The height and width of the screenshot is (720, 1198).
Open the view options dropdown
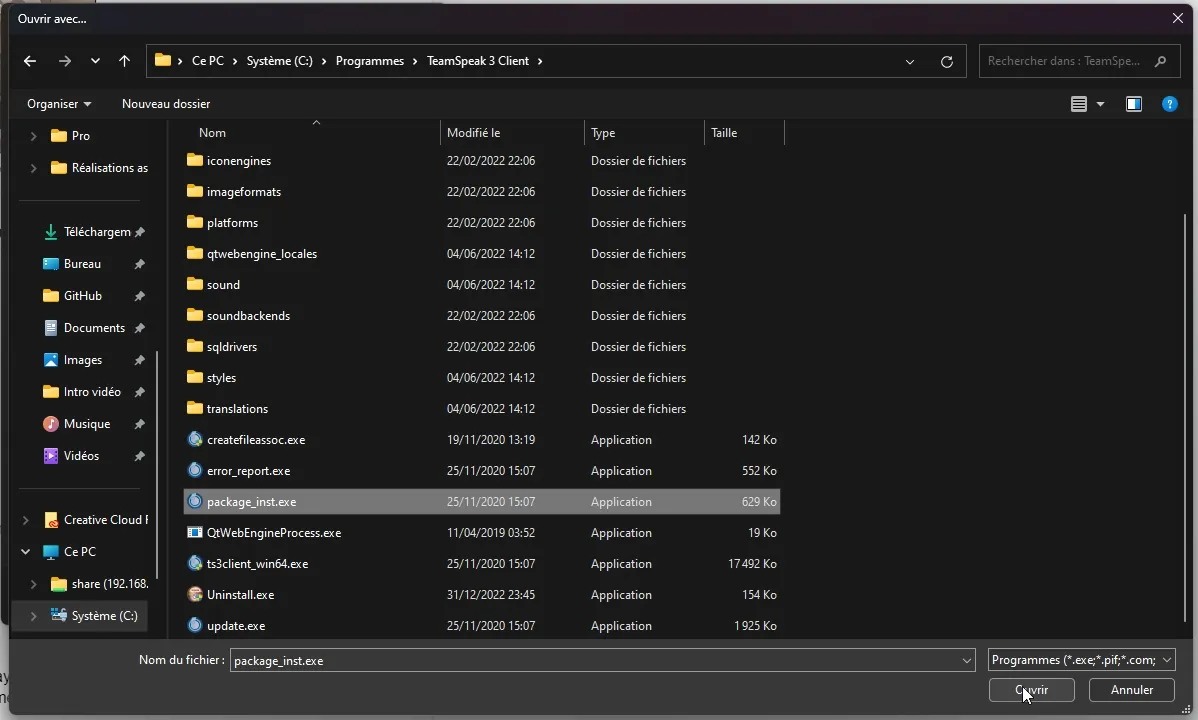click(x=1100, y=104)
